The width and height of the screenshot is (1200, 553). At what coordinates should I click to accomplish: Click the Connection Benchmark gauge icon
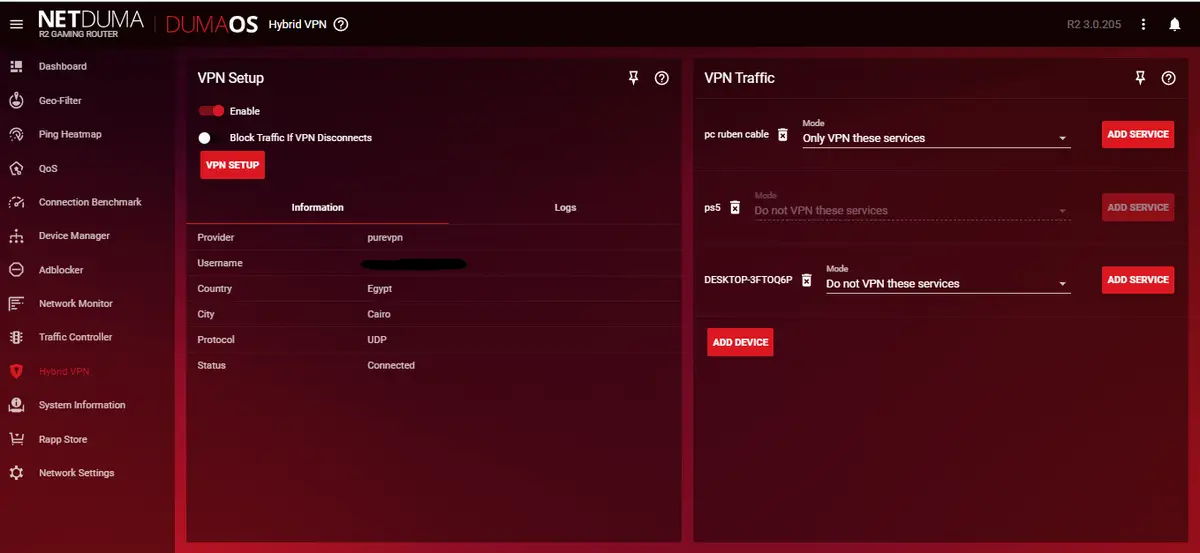pyautogui.click(x=16, y=202)
